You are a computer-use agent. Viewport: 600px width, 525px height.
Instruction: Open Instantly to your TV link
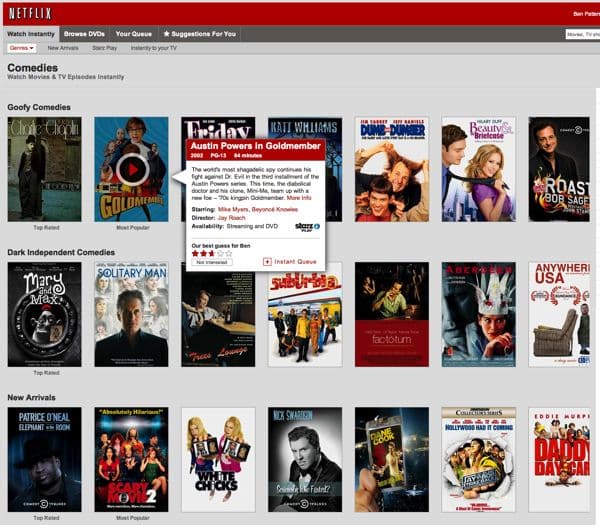(x=153, y=48)
